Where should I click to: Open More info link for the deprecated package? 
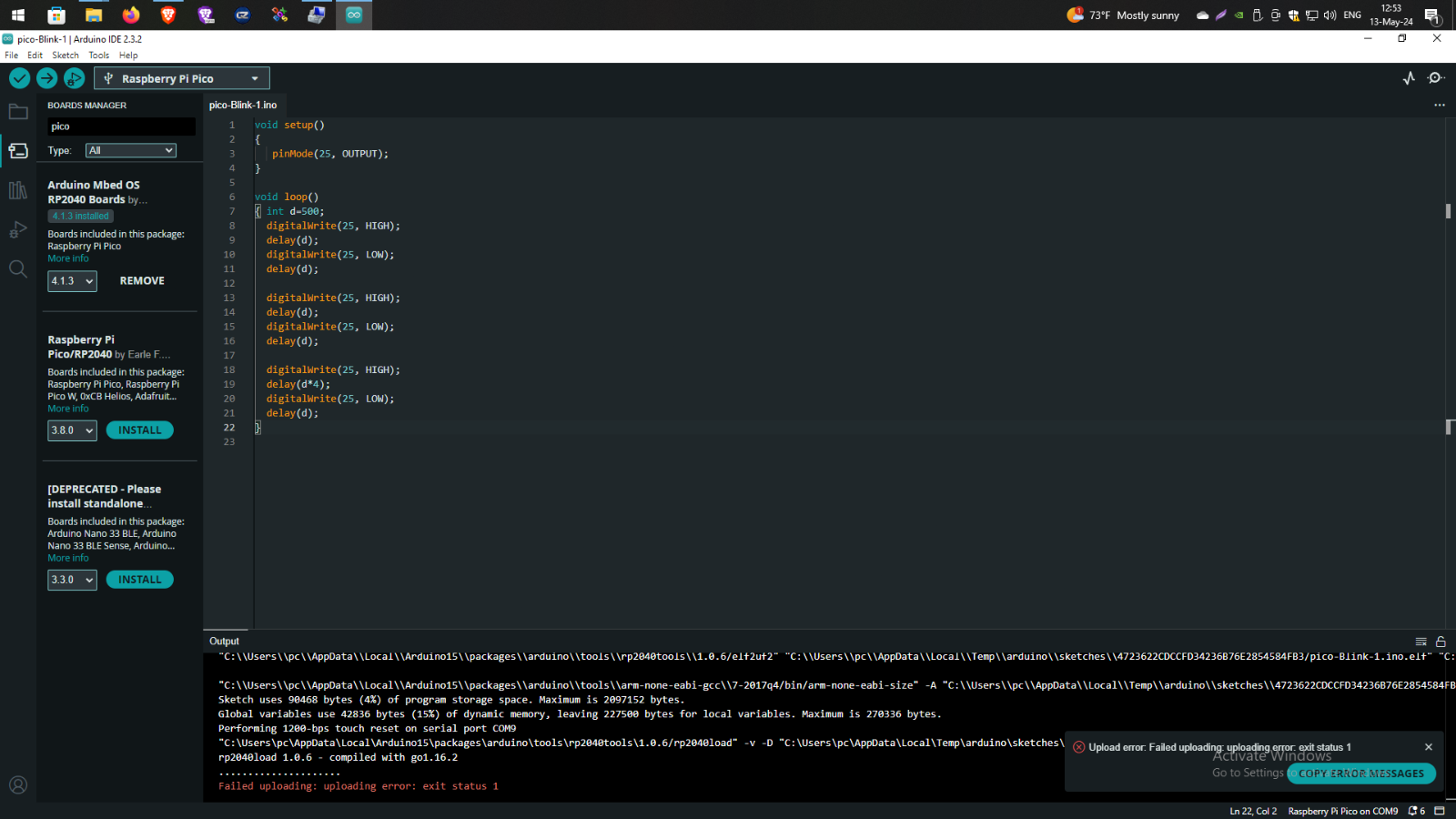click(x=68, y=558)
